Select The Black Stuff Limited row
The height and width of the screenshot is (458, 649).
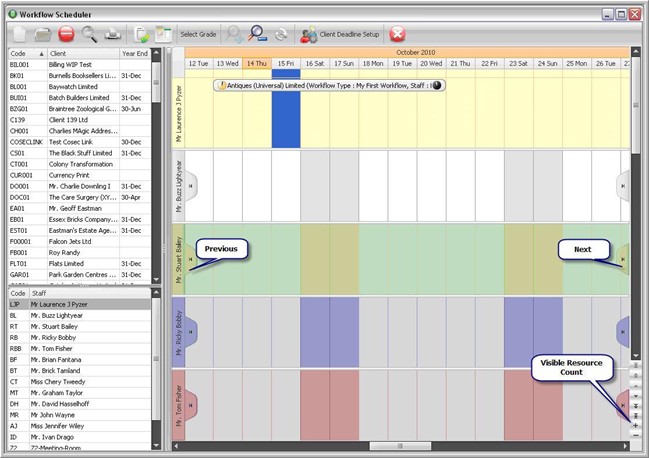[79, 153]
